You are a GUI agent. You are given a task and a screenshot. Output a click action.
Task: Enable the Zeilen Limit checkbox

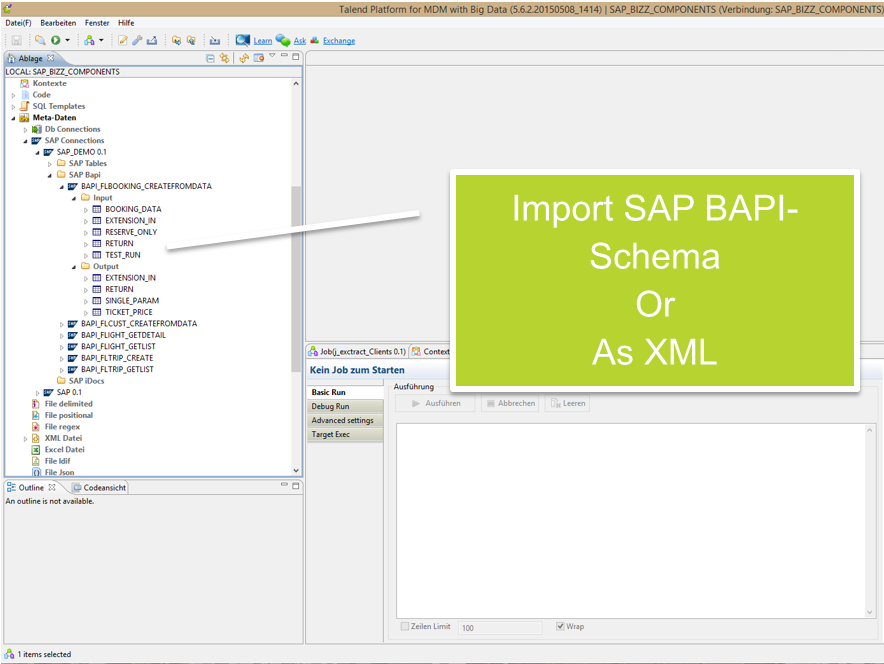[x=405, y=627]
